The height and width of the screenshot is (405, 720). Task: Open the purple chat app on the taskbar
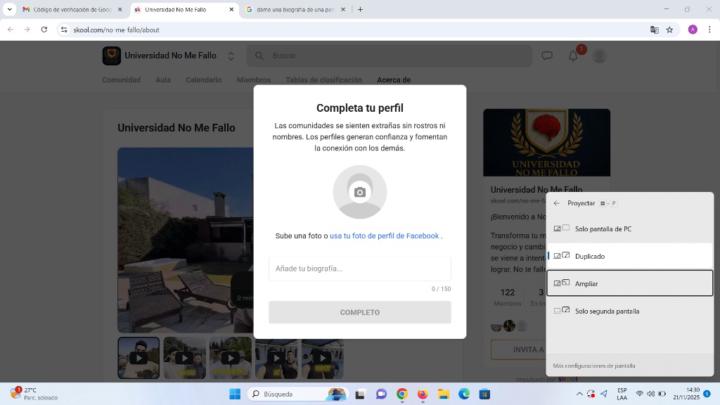(381, 394)
